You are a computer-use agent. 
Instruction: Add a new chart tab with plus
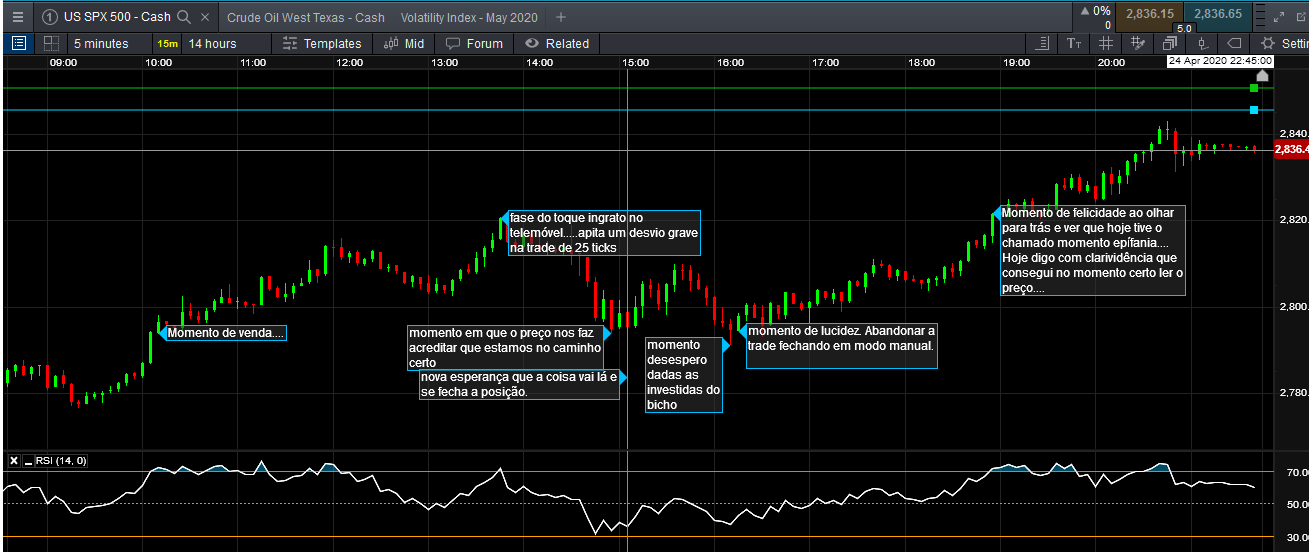[561, 17]
